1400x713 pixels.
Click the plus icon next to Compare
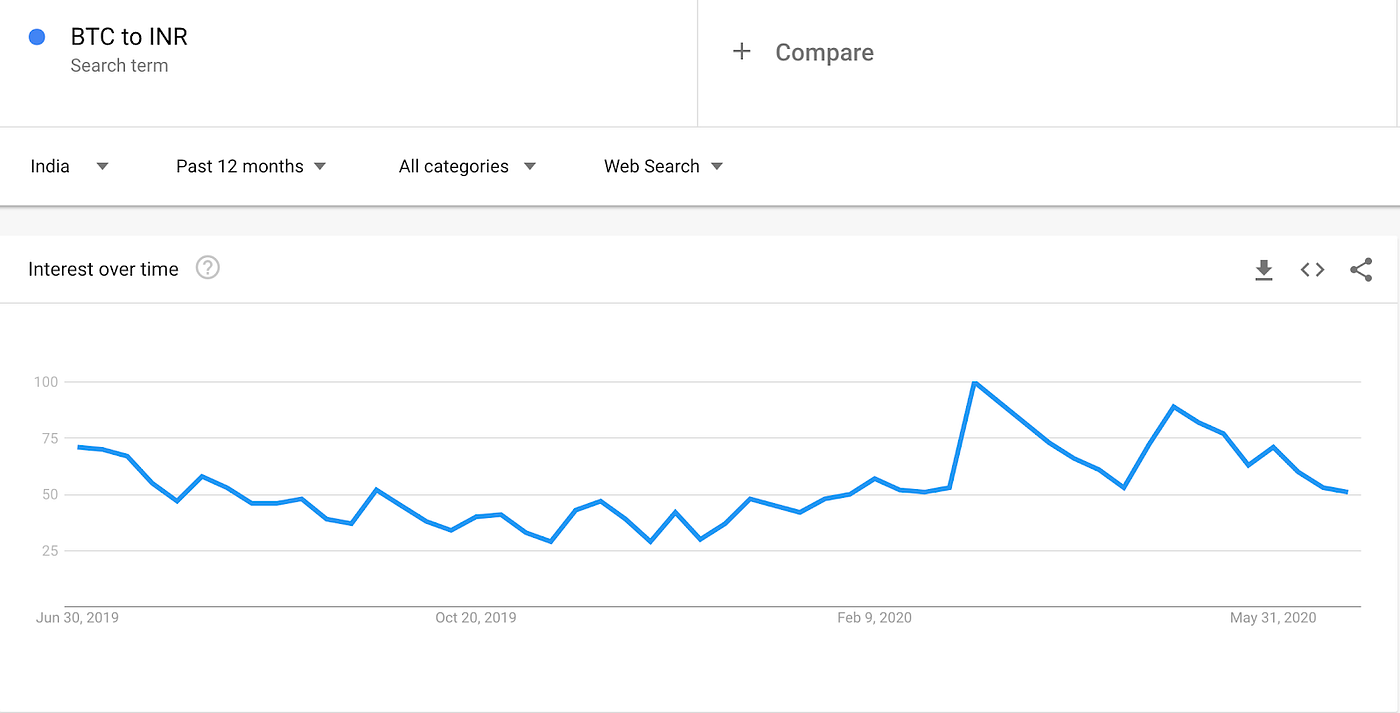click(x=741, y=51)
